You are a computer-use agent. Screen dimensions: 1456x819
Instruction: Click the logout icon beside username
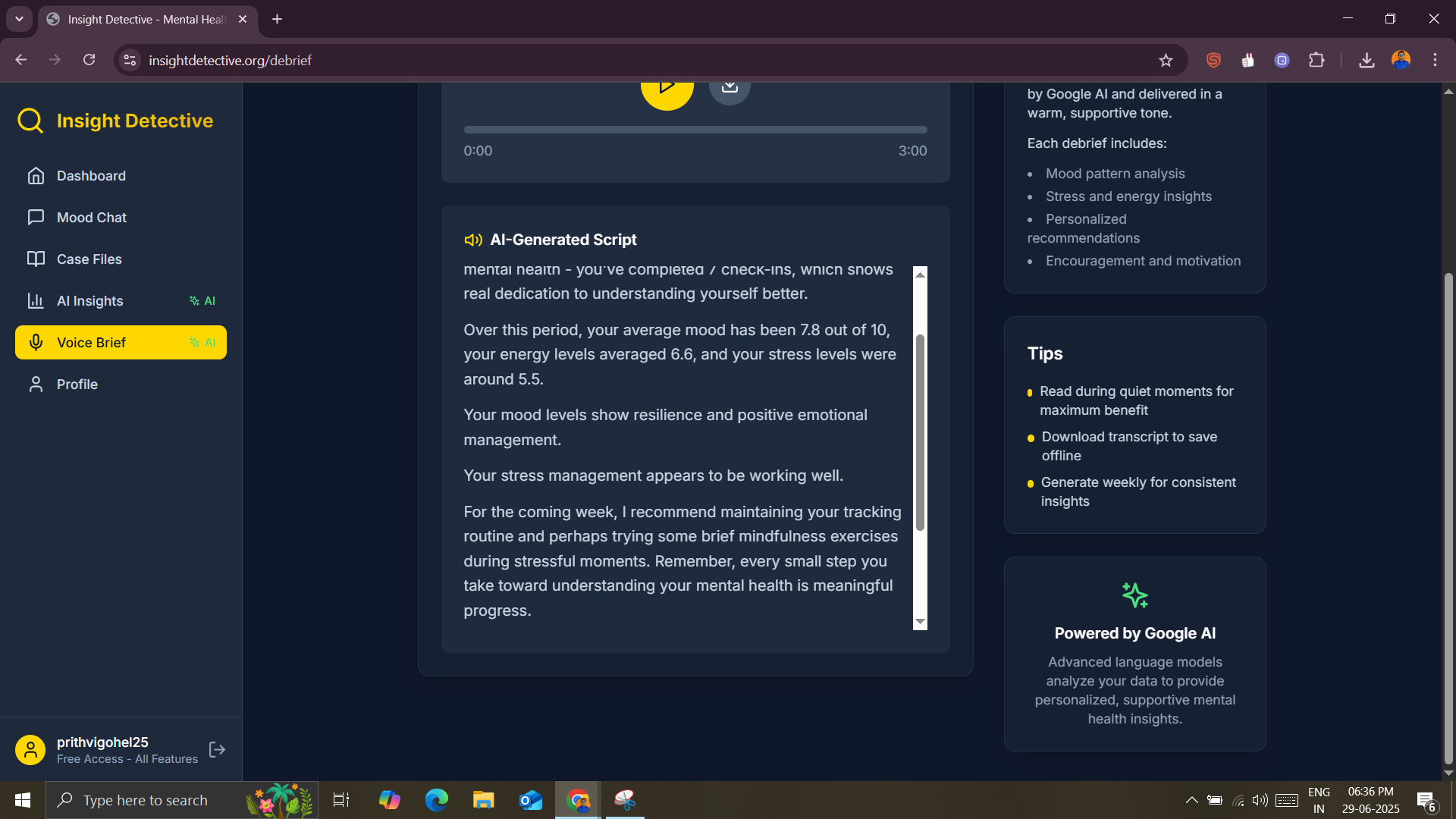point(217,750)
